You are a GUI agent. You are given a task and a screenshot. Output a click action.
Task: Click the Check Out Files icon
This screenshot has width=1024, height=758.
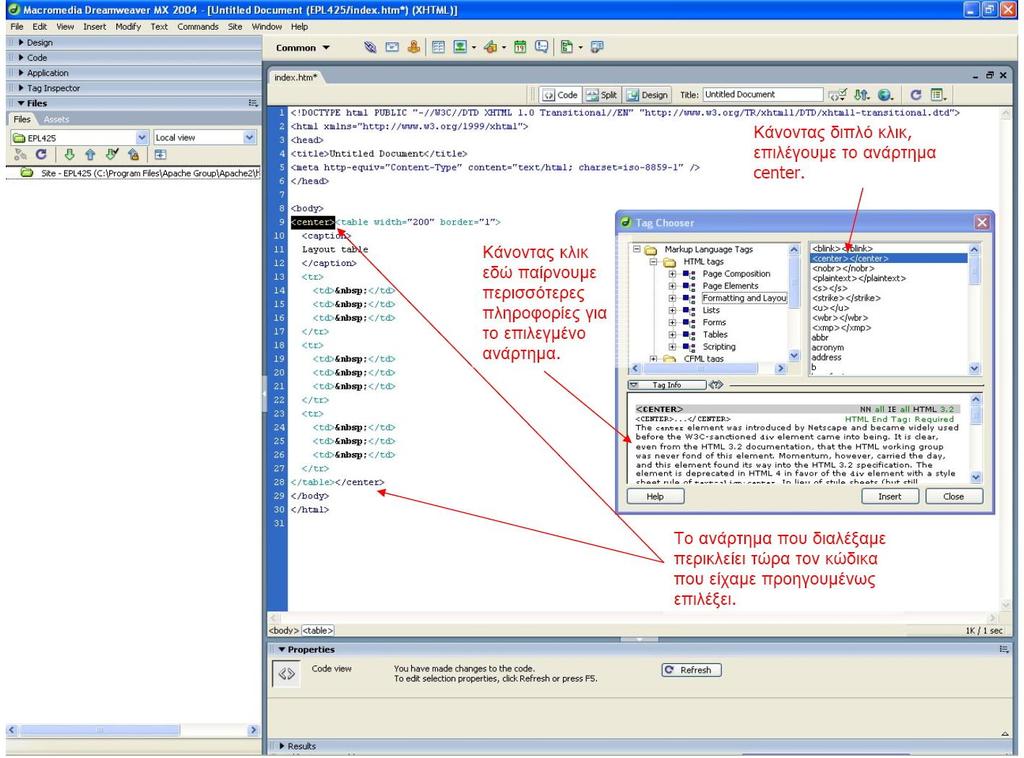(112, 155)
